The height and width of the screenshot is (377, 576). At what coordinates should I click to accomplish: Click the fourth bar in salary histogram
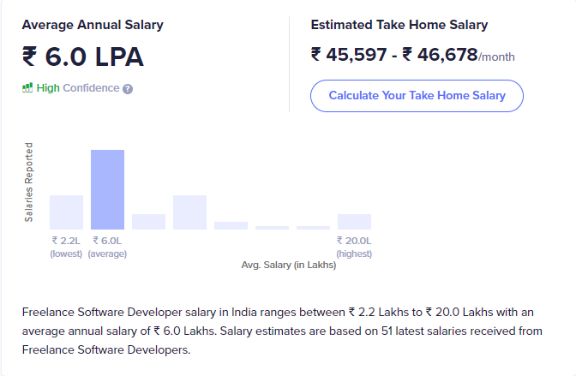190,212
